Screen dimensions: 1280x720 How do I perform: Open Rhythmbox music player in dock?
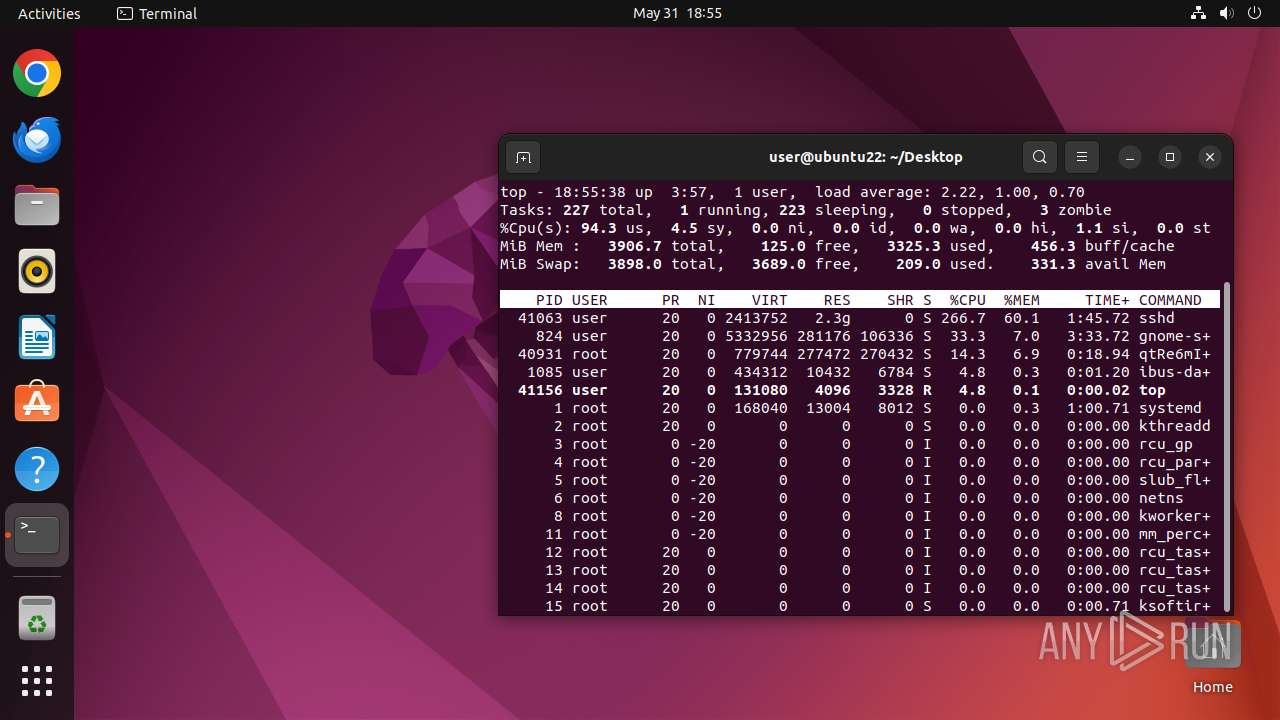[x=37, y=271]
